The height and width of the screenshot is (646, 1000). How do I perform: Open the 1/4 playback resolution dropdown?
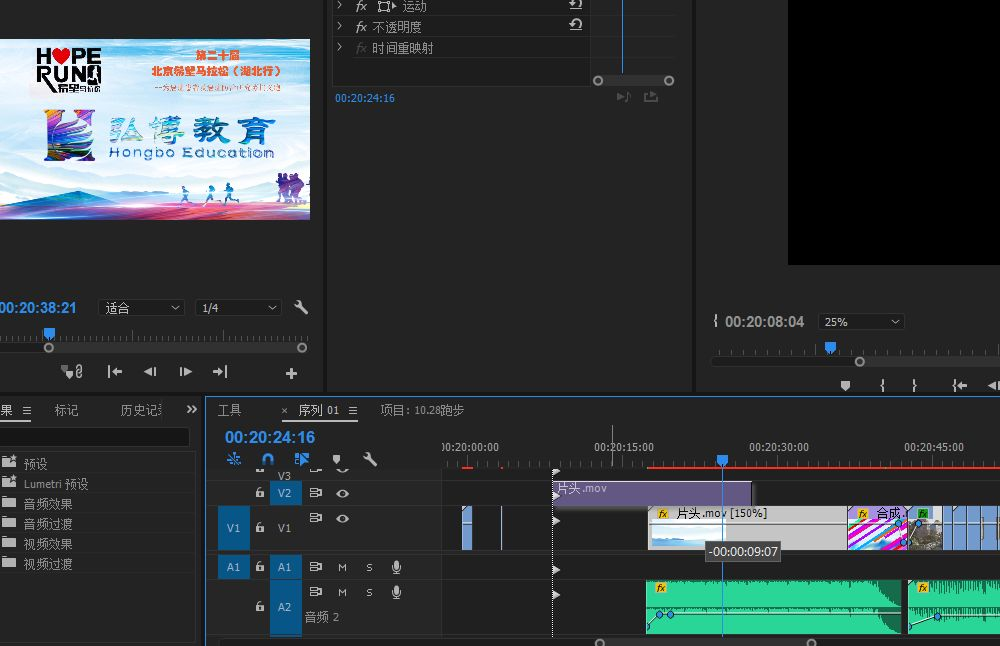[x=239, y=308]
